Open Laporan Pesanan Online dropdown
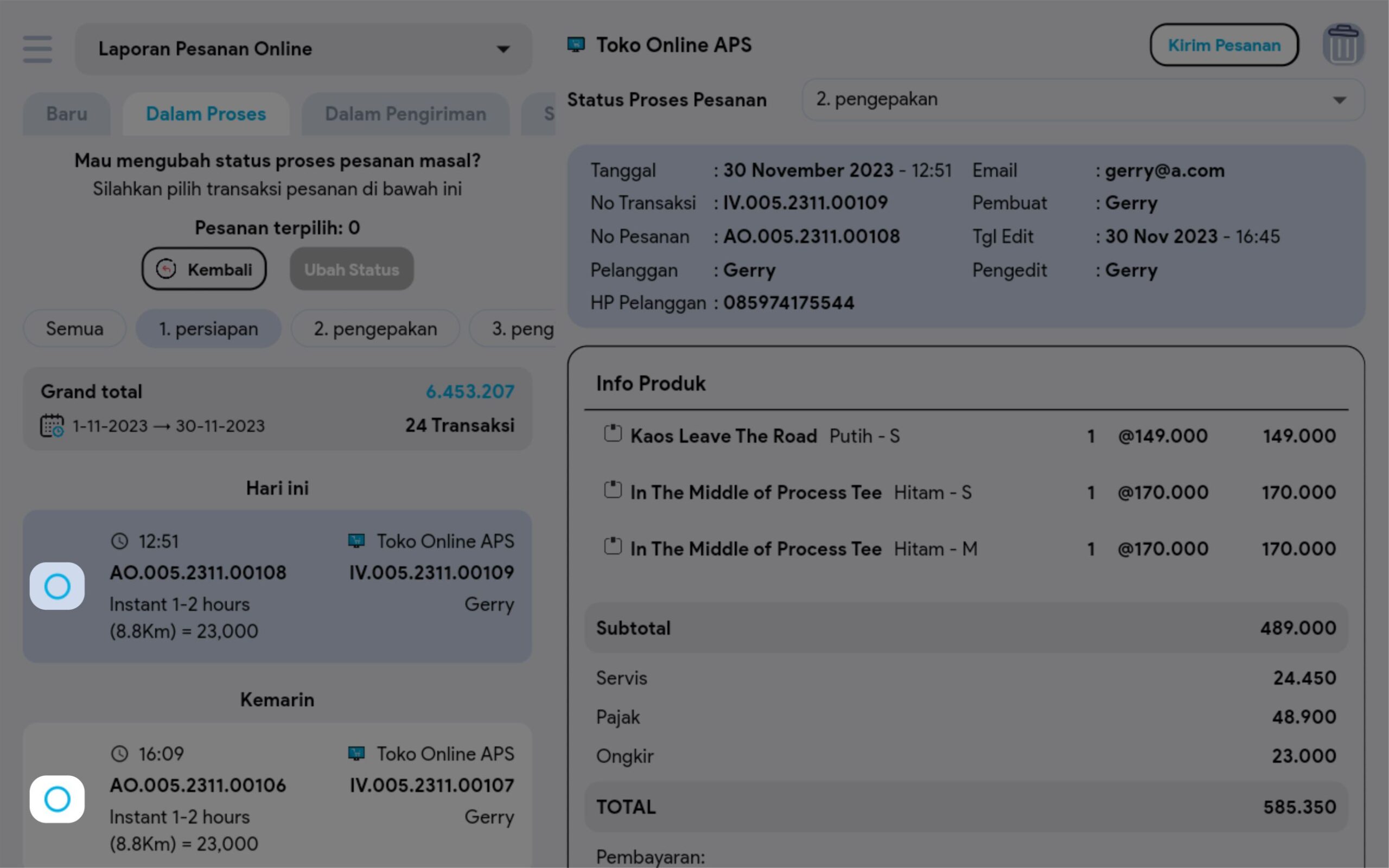The height and width of the screenshot is (868, 1389). 303,49
